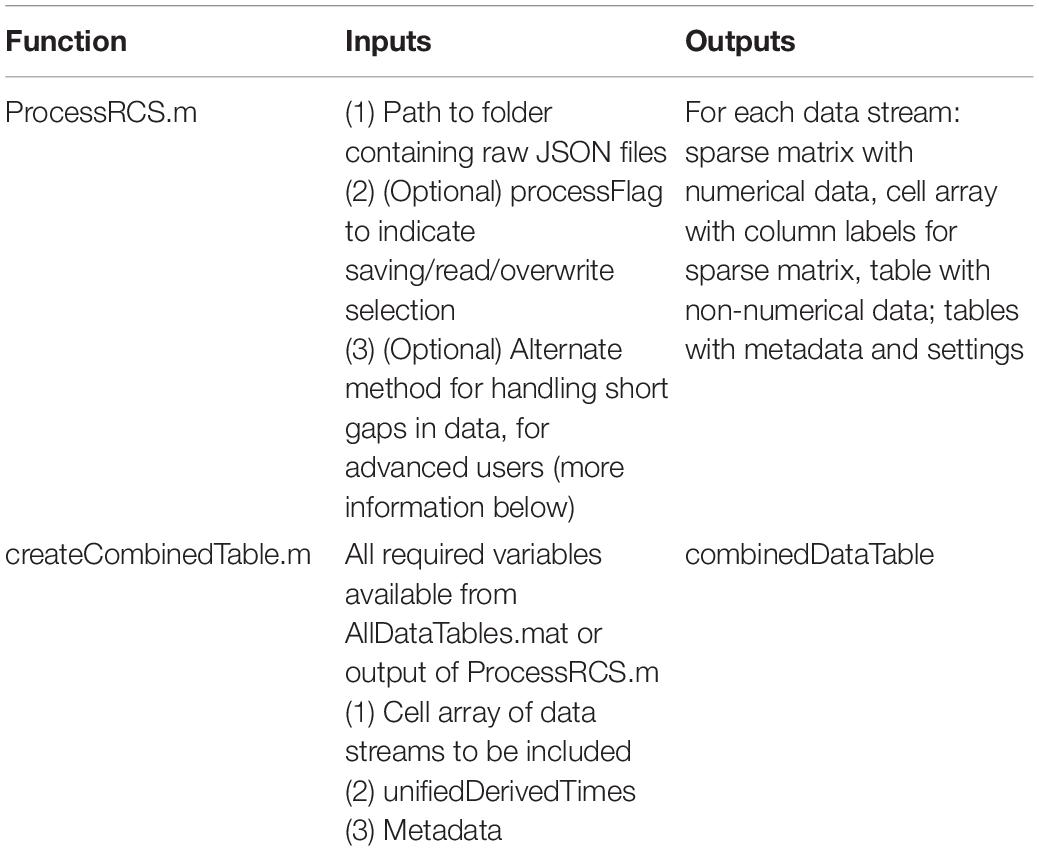Select the createCombinedTable.m function name
The image size is (1039, 851).
[158, 555]
